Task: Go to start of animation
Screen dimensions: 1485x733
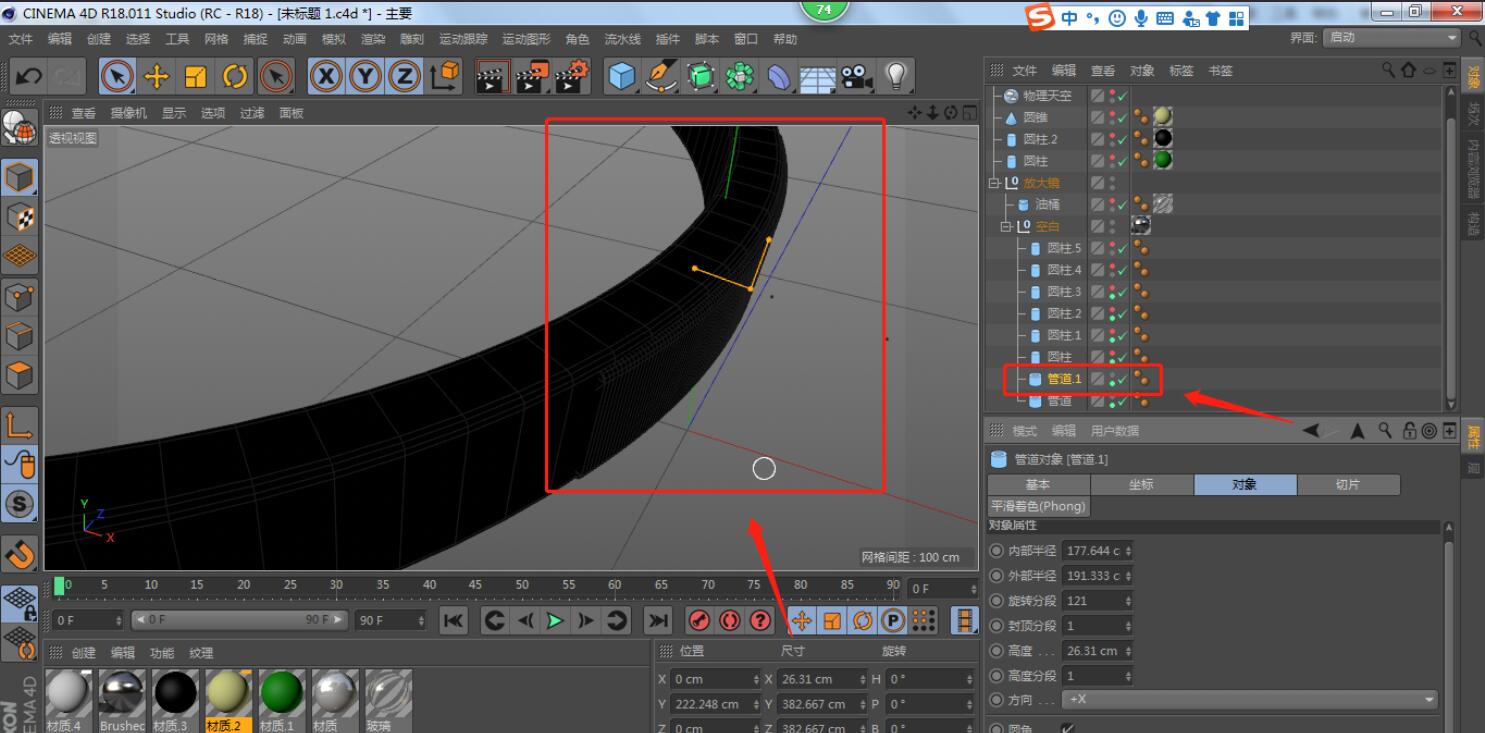Action: click(x=454, y=621)
